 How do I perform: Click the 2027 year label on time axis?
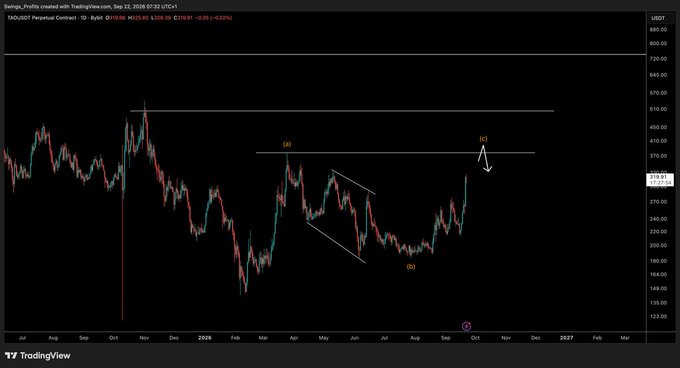click(566, 338)
